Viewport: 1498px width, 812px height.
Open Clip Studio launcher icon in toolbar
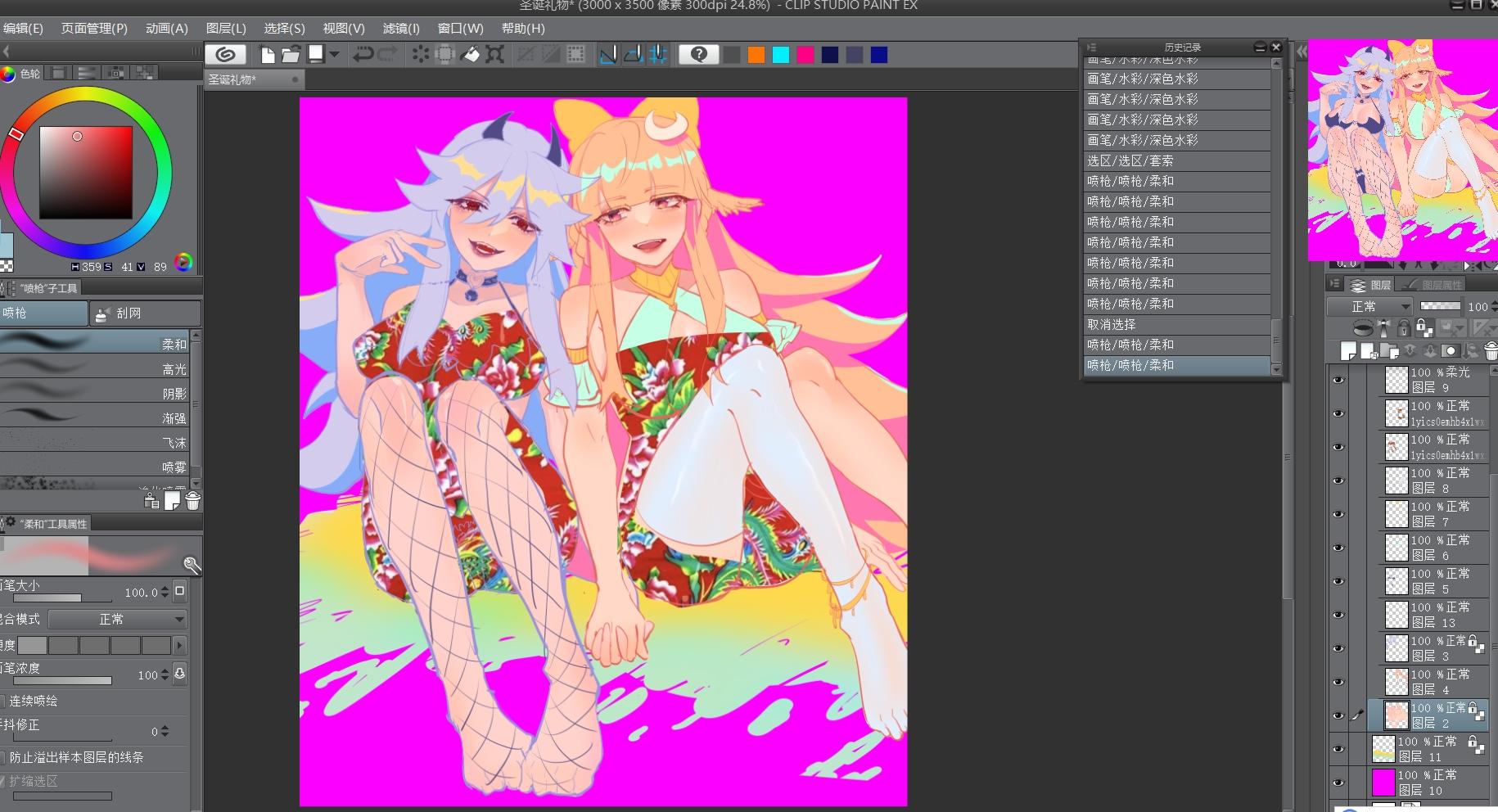point(226,55)
